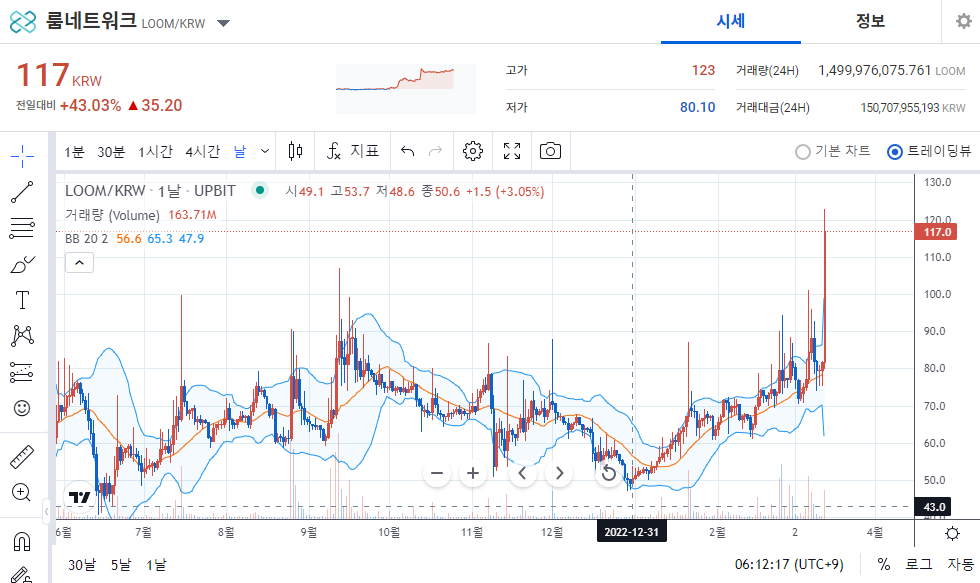Click the 거래량 (Volume) indicator label

tap(112, 215)
